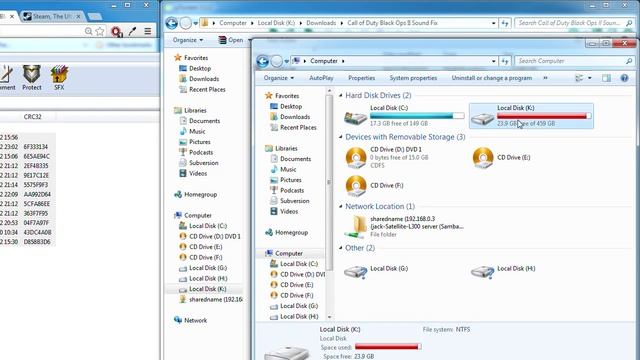Click the refresh icon beside Computer address bar
The height and width of the screenshot is (360, 640).
click(505, 61)
